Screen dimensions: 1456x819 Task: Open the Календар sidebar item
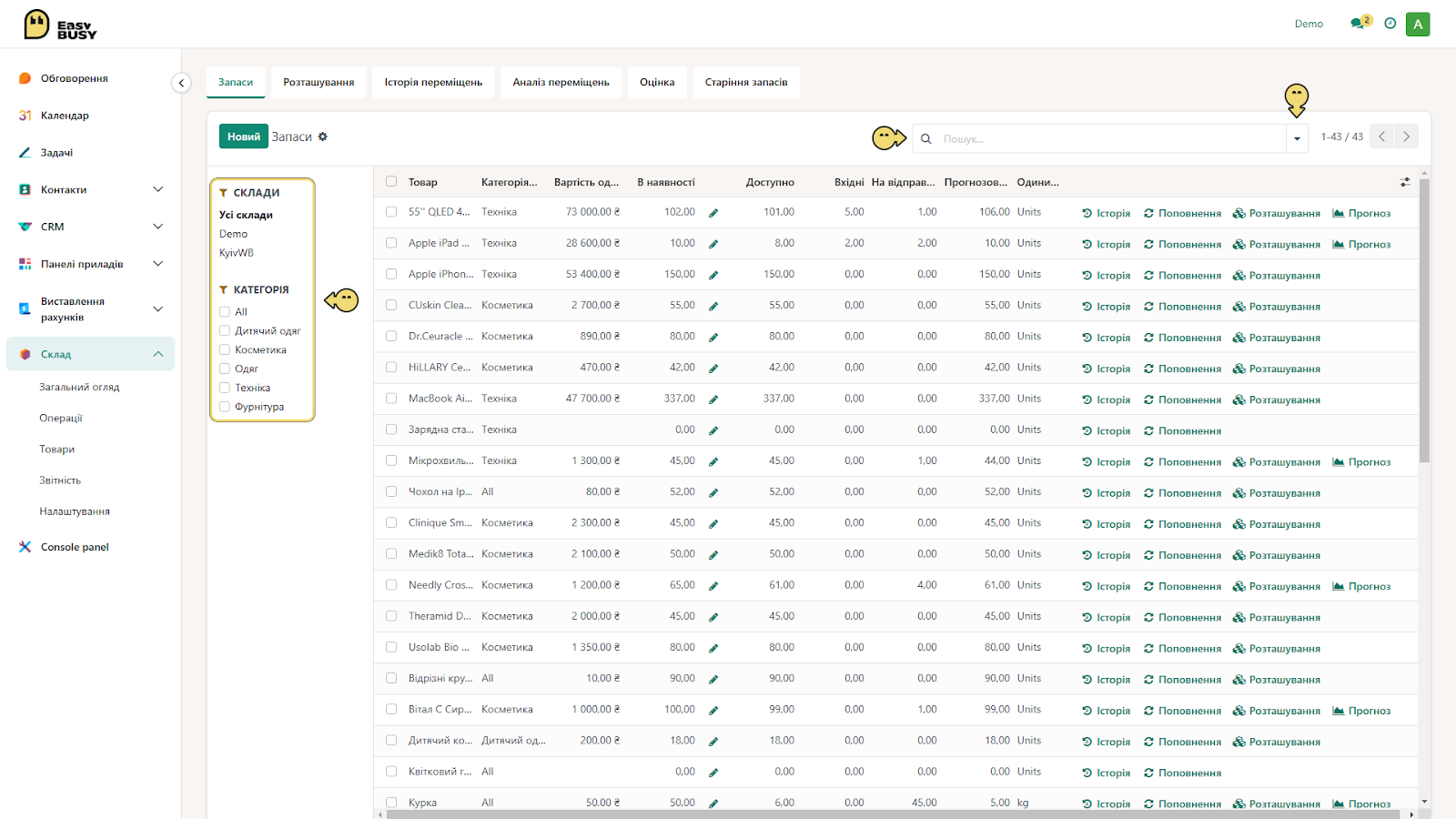click(65, 116)
